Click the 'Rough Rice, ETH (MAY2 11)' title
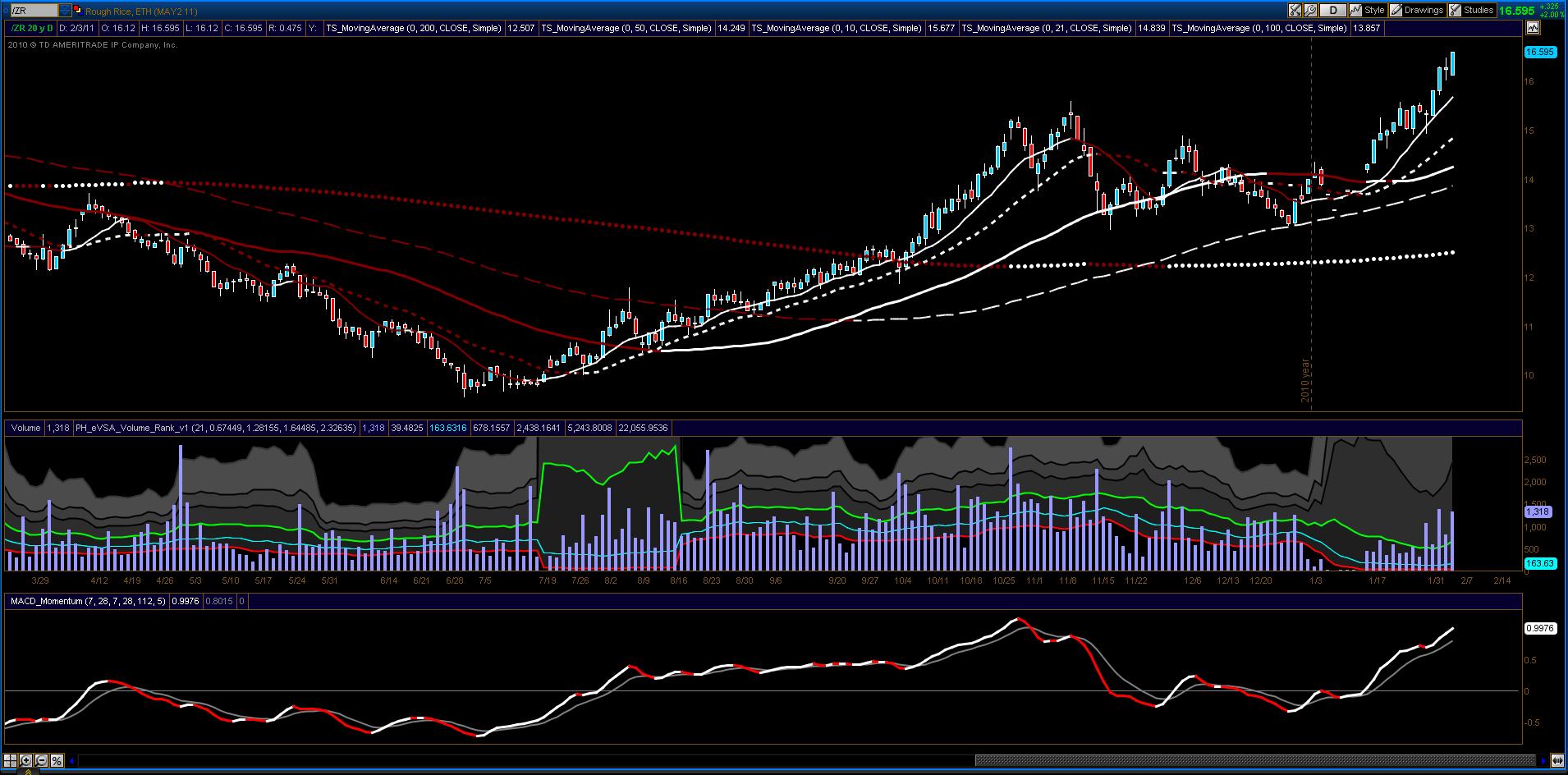This screenshot has width=1568, height=775. pyautogui.click(x=141, y=11)
